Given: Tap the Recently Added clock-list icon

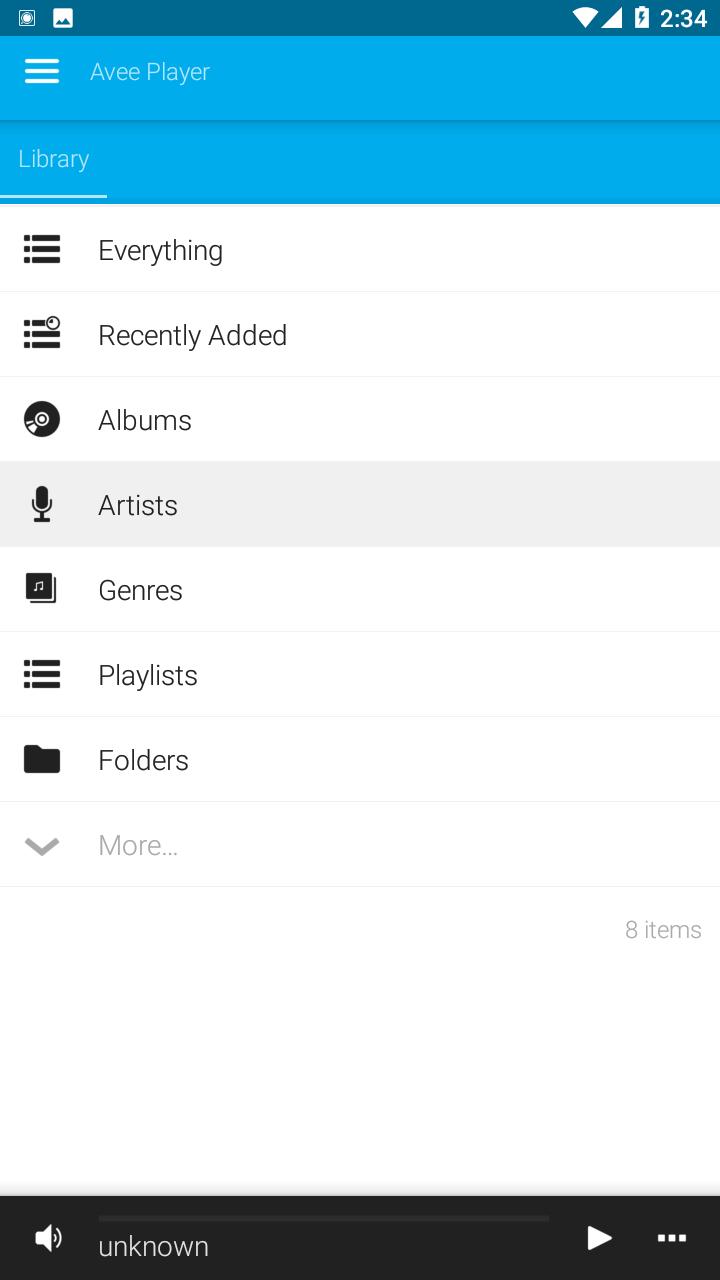Looking at the screenshot, I should (x=42, y=333).
